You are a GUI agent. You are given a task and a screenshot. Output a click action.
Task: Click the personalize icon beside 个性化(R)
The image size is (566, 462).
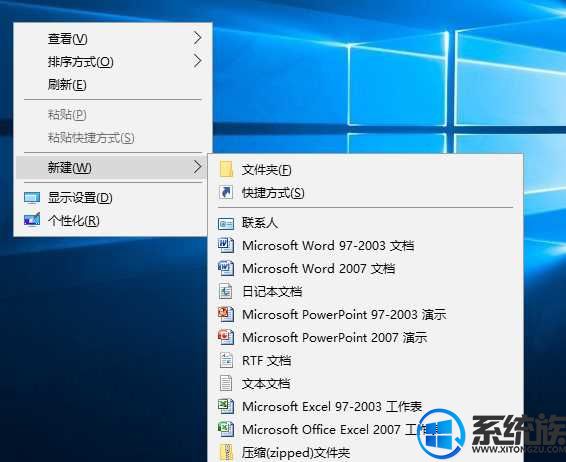pos(32,220)
